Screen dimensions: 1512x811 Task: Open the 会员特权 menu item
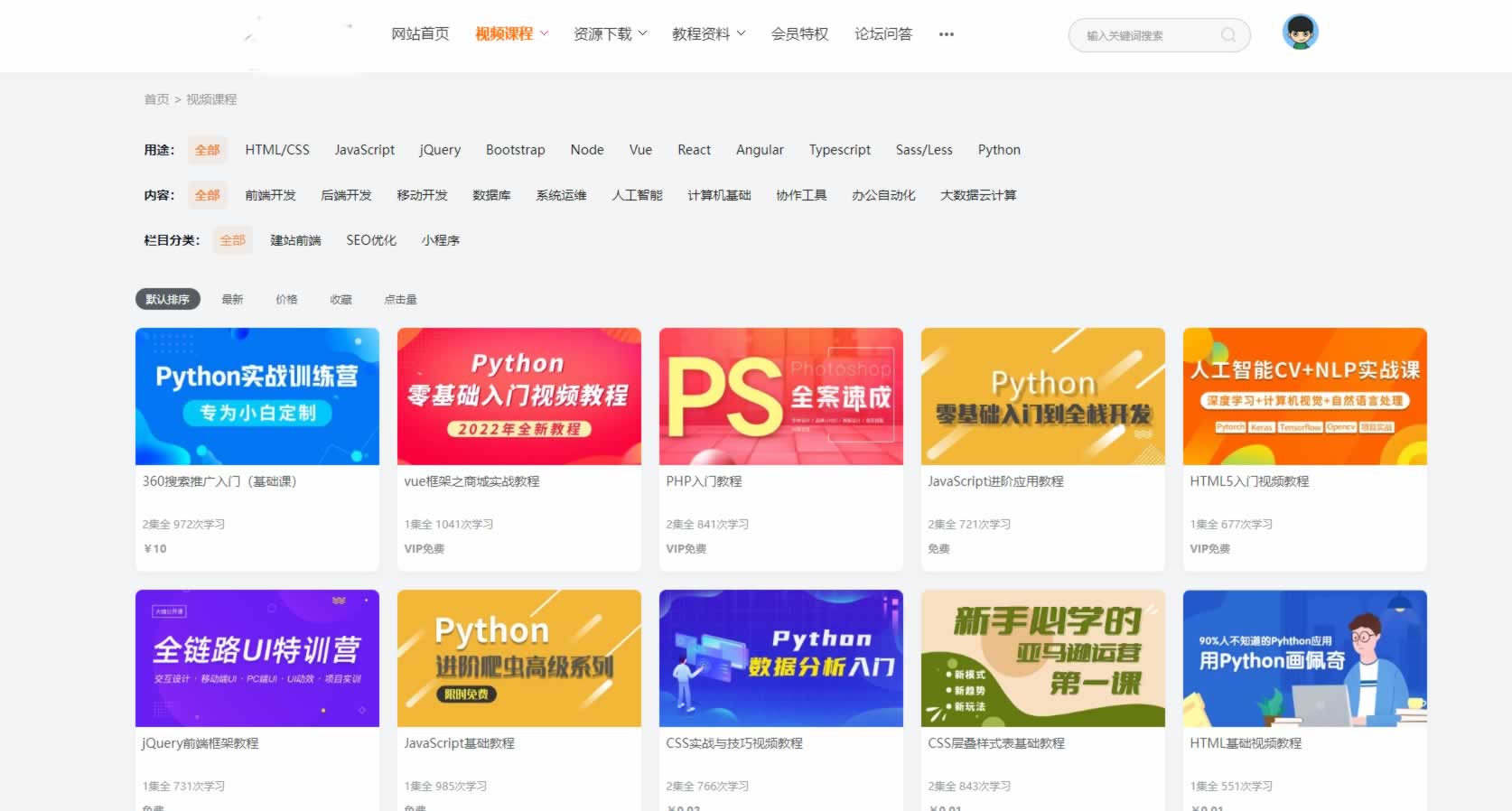(x=799, y=34)
